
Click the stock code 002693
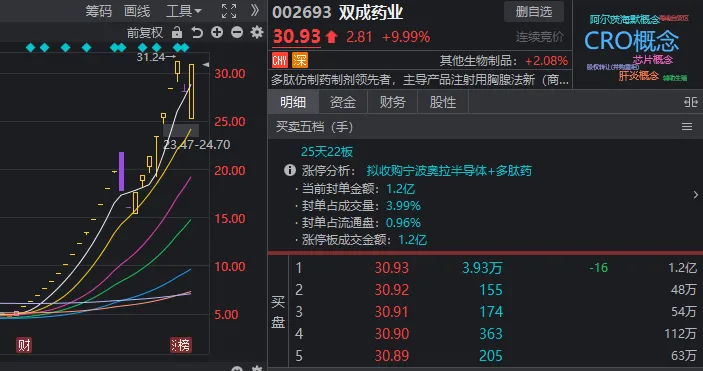coord(301,13)
